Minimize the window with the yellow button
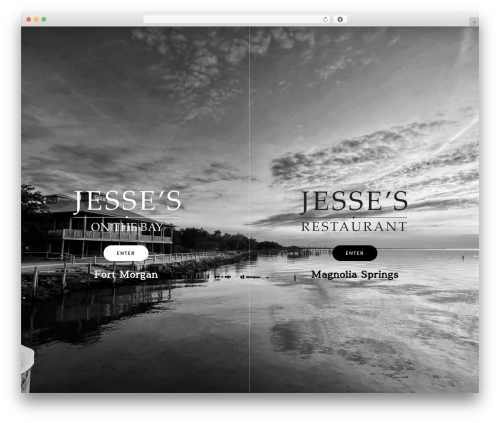 [x=36, y=19]
